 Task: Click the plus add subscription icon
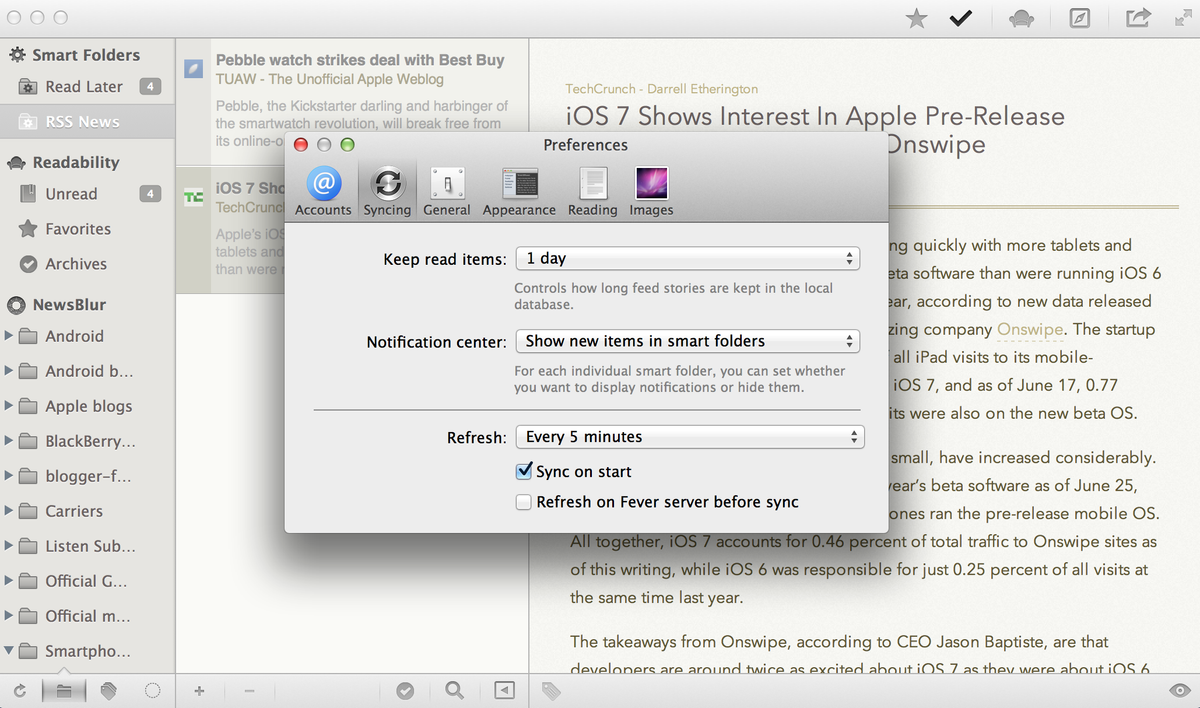pos(199,690)
